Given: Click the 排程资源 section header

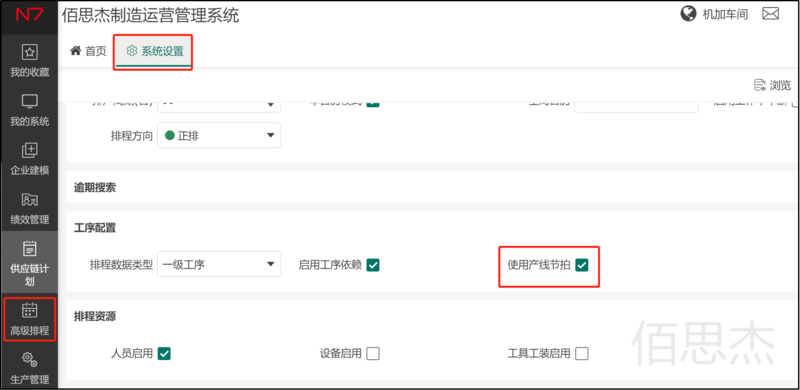Looking at the screenshot, I should 95,316.
